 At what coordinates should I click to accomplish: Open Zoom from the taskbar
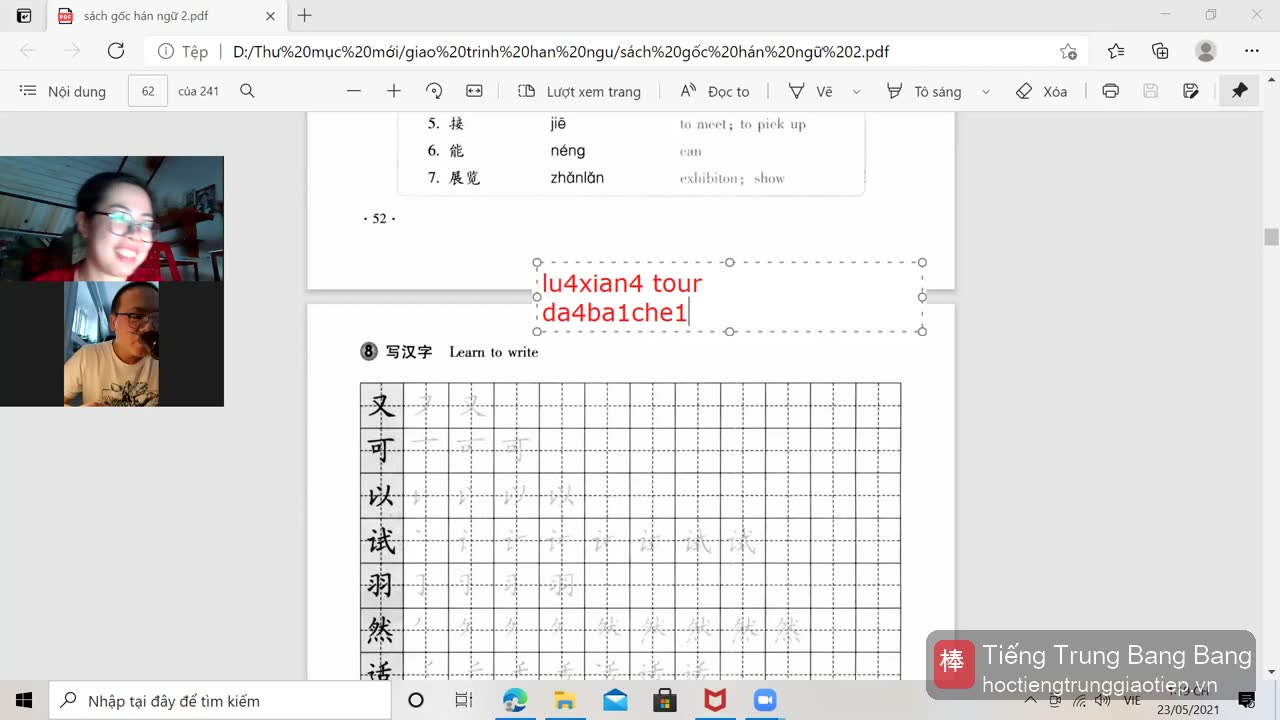tap(765, 700)
